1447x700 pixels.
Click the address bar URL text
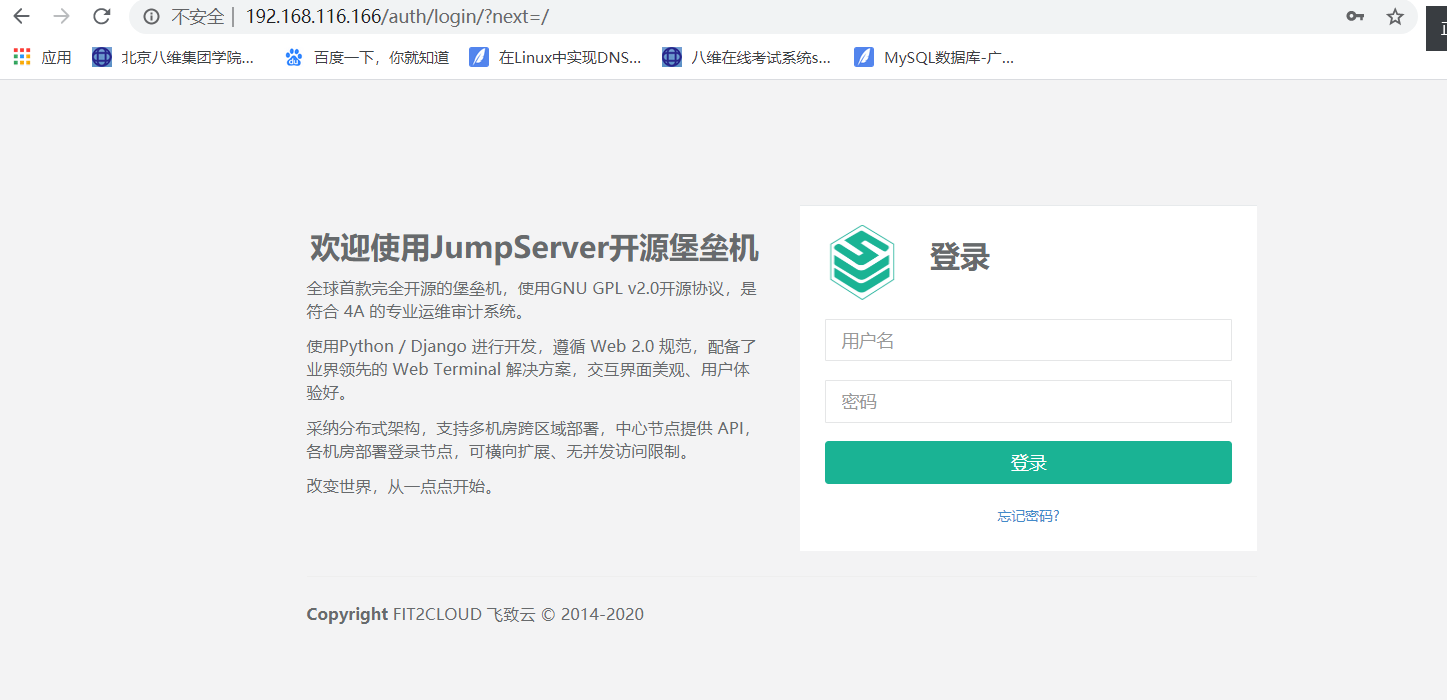[x=397, y=17]
